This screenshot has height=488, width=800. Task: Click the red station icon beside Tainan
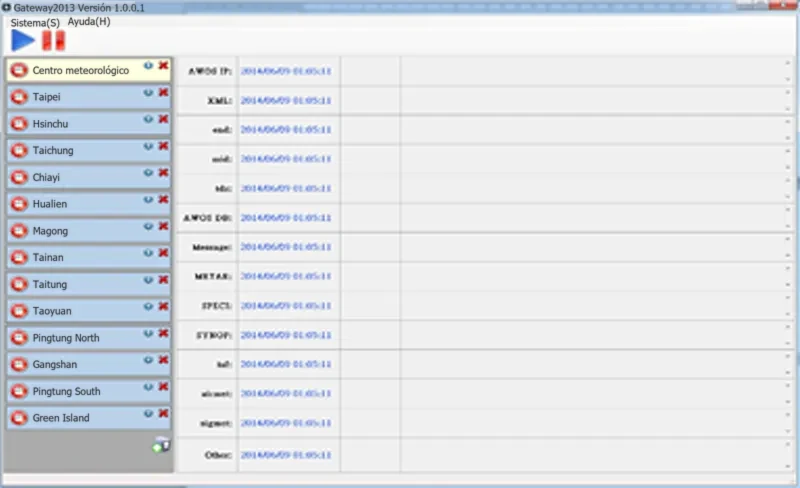point(19,257)
